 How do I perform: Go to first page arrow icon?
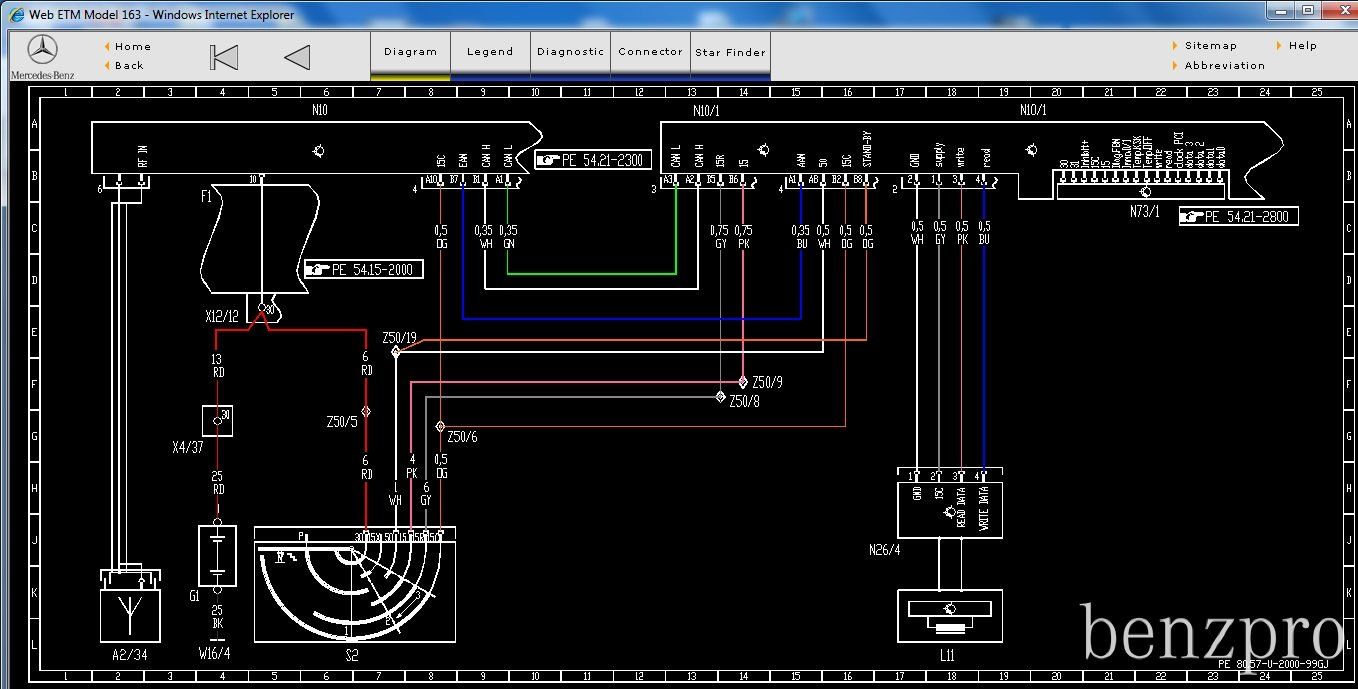point(224,57)
